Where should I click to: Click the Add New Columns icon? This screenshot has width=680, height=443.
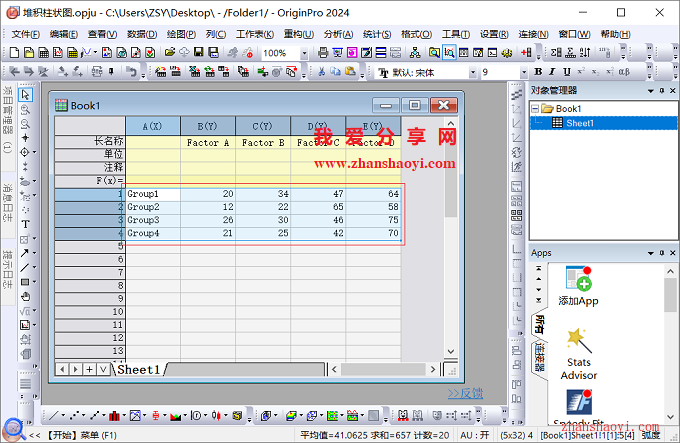click(x=526, y=53)
